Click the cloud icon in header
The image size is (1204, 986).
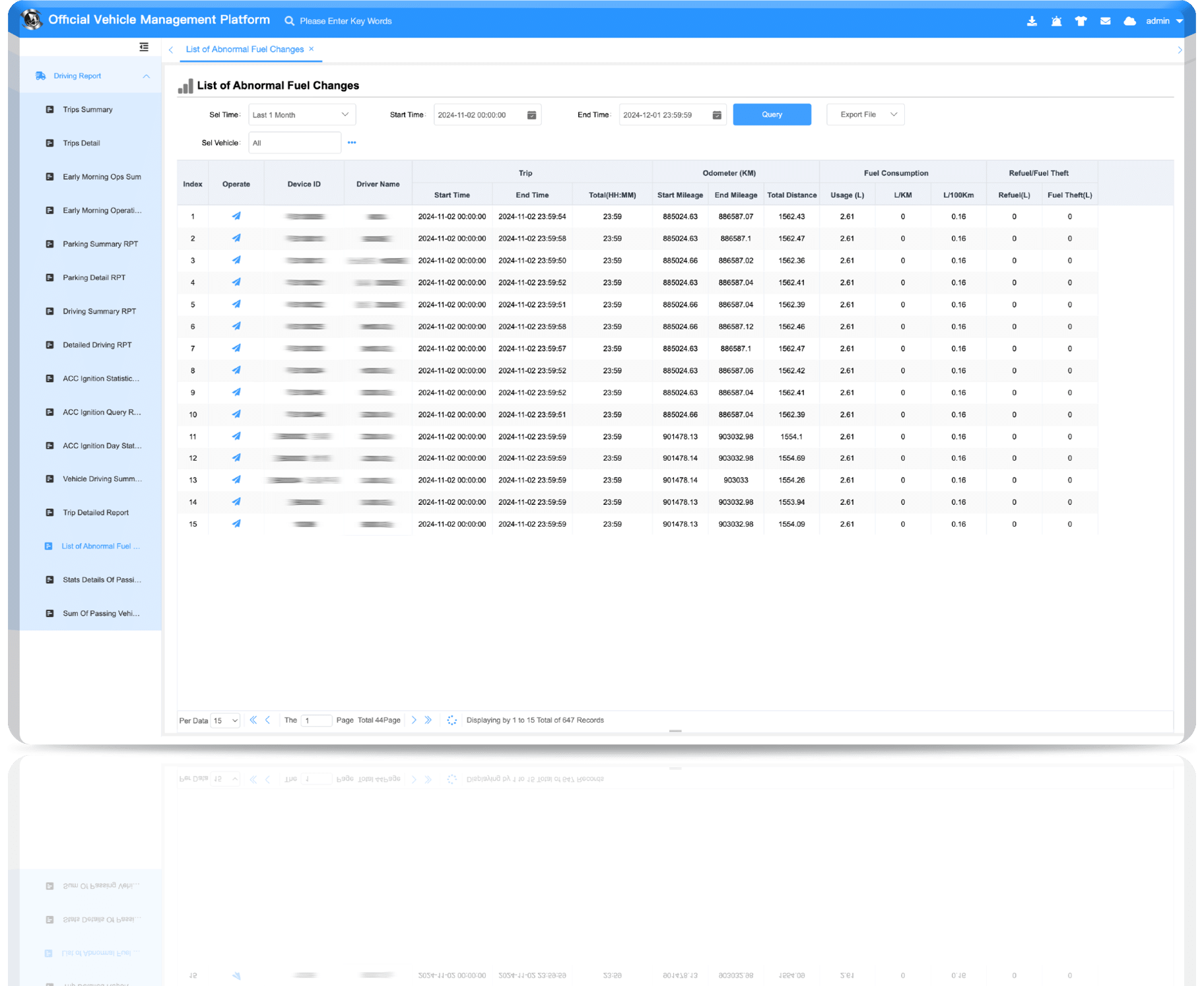[1129, 21]
